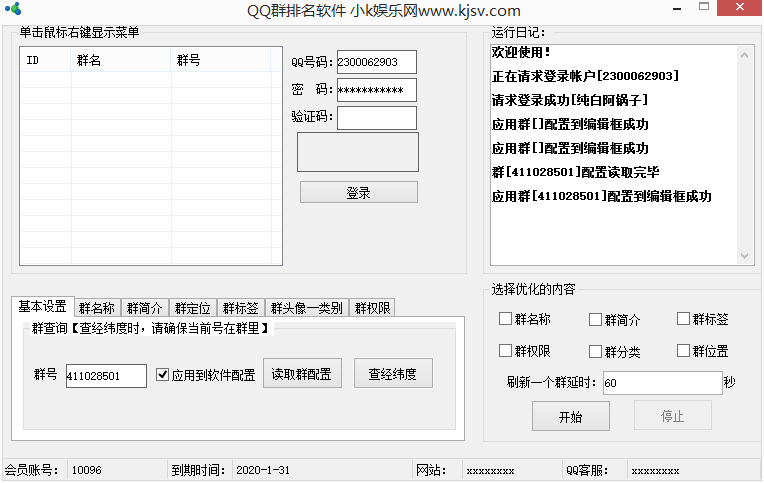This screenshot has width=764, height=483.
Task: Switch to the 群定位 tab
Action: tap(192, 308)
